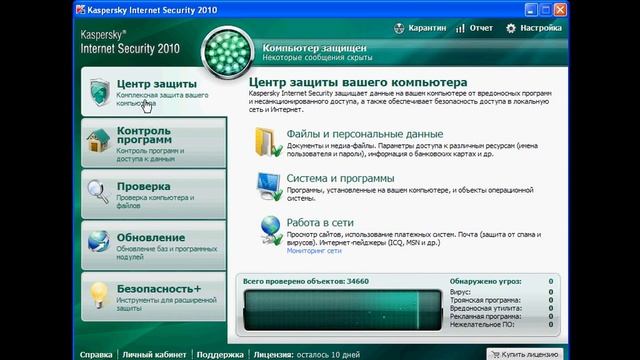
Task: Open the Карантин quarantine icon
Action: 399,28
